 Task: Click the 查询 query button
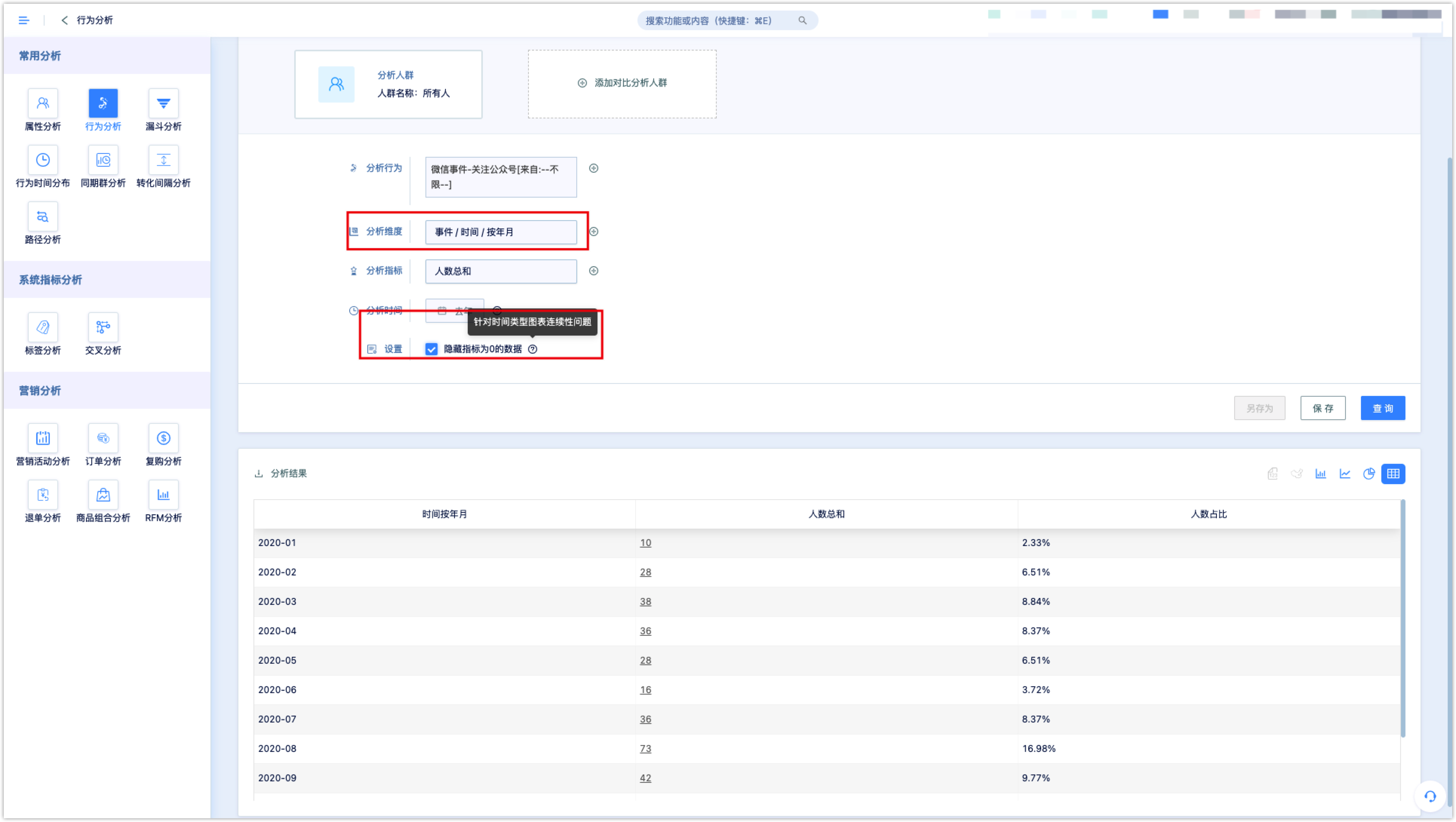1382,408
